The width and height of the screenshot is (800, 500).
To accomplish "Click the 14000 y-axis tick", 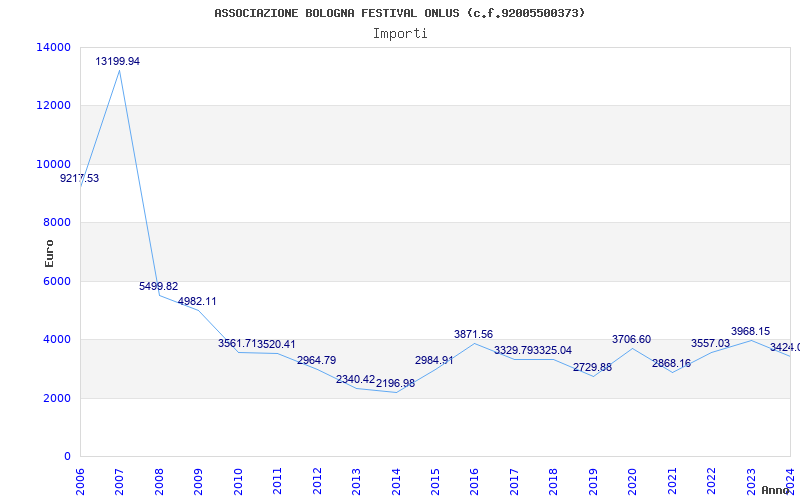I will [54, 47].
